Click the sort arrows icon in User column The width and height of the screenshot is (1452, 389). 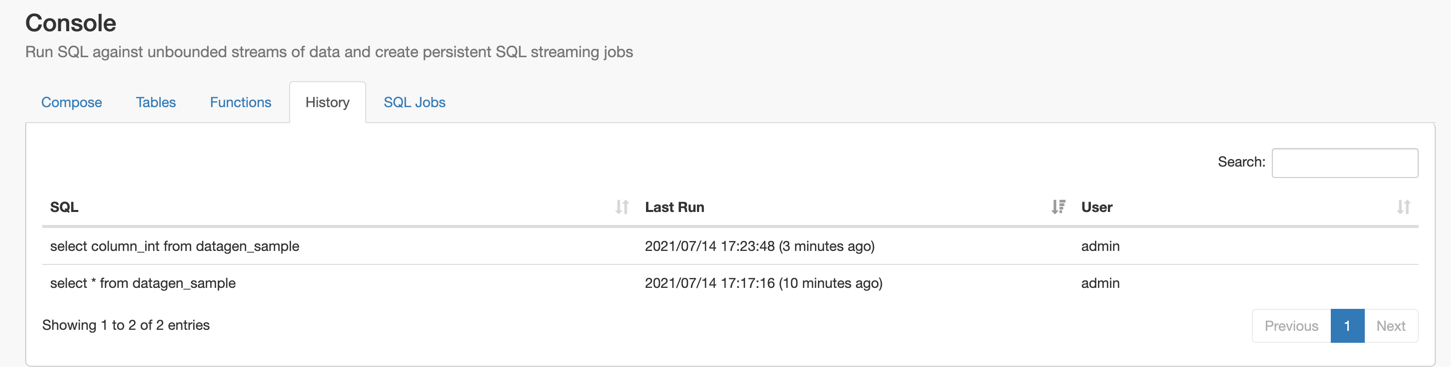click(x=1403, y=207)
